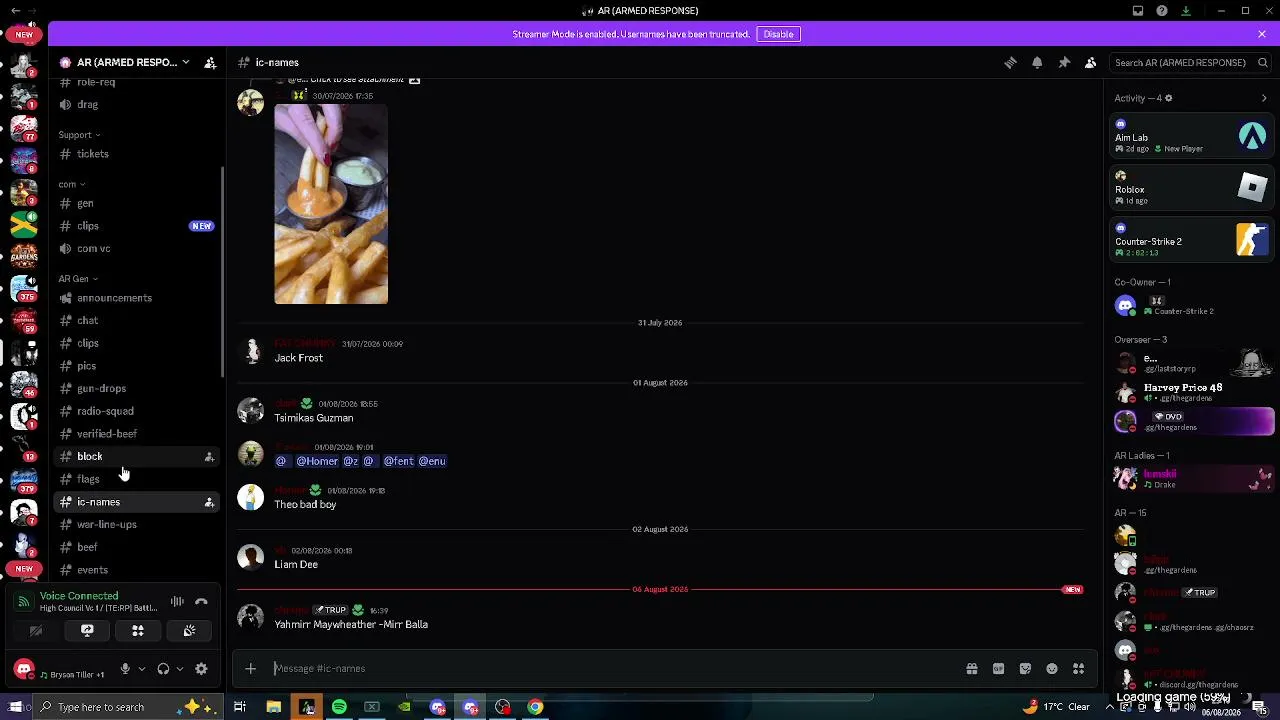The width and height of the screenshot is (1280, 720).
Task: Join the com vc voice channel
Action: (x=136, y=249)
